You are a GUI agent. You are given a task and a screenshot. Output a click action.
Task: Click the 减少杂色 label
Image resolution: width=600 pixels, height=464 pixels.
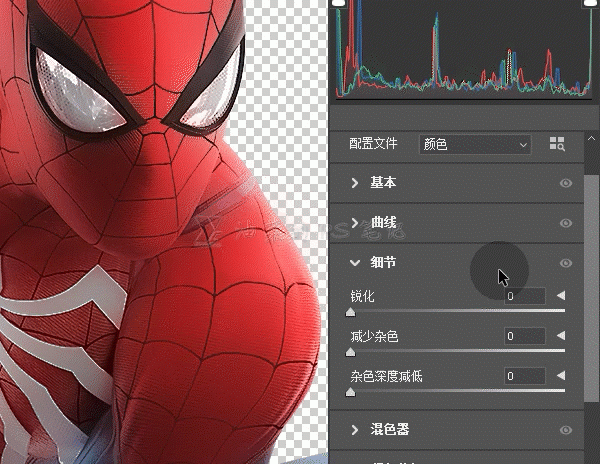click(x=374, y=336)
